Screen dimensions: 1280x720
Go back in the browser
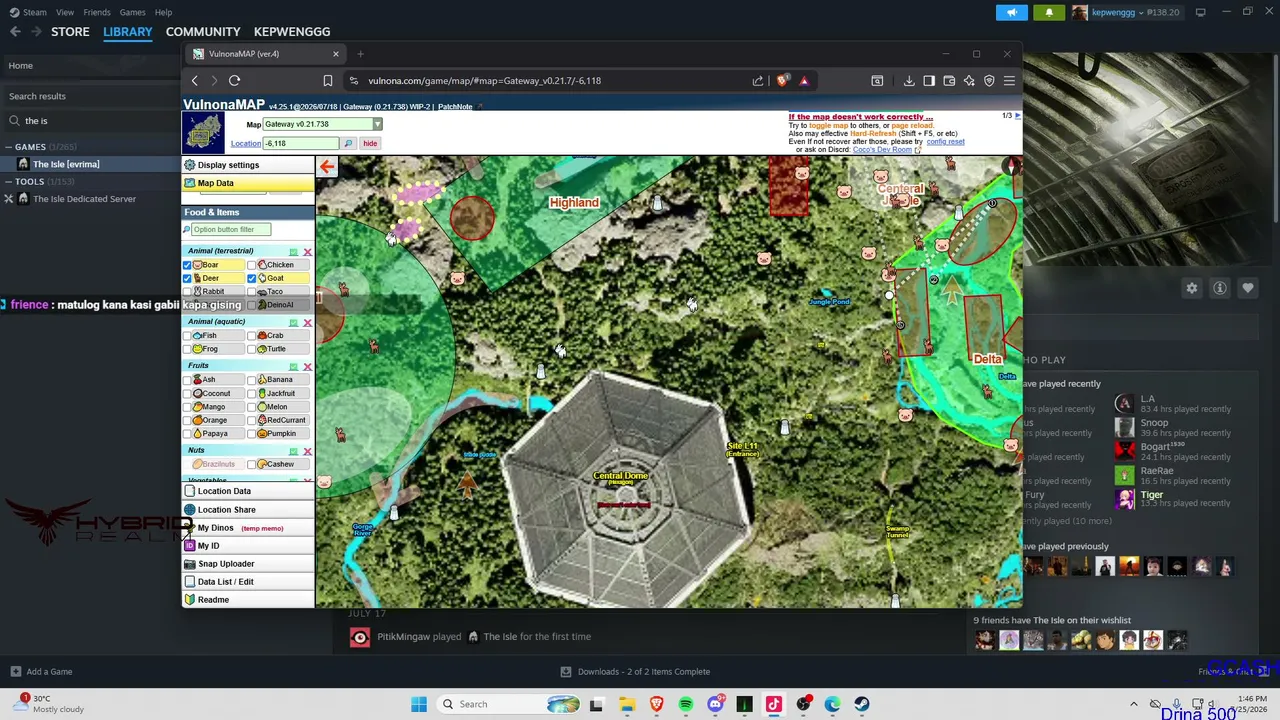click(195, 81)
